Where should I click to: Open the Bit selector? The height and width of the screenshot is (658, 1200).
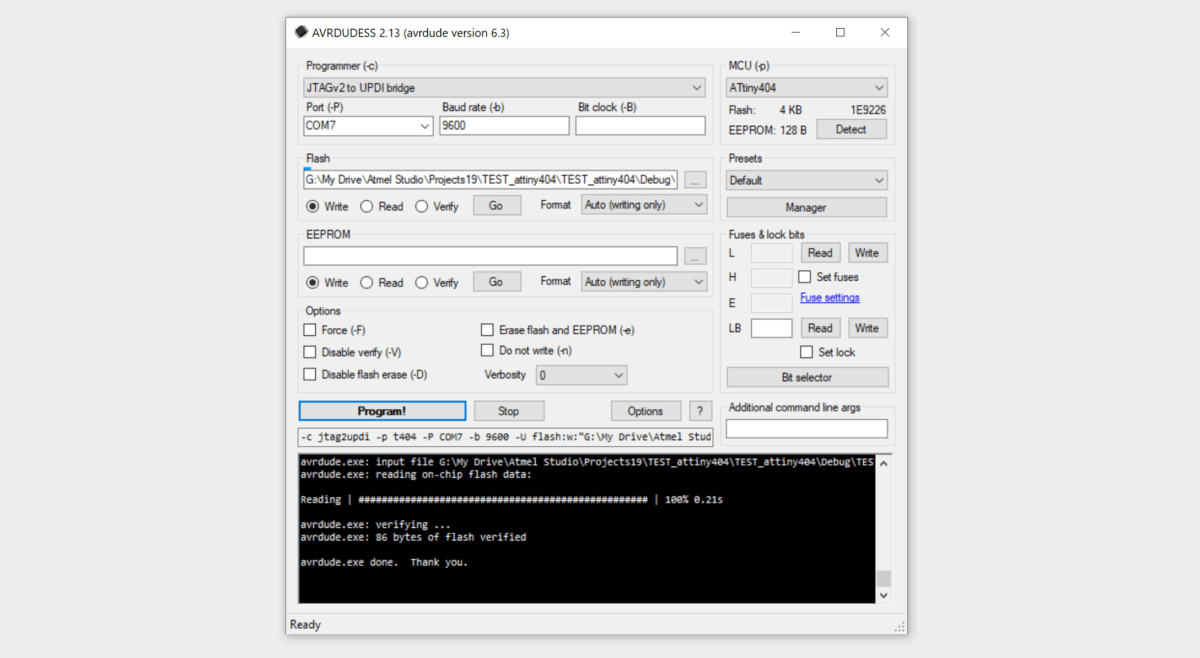807,377
